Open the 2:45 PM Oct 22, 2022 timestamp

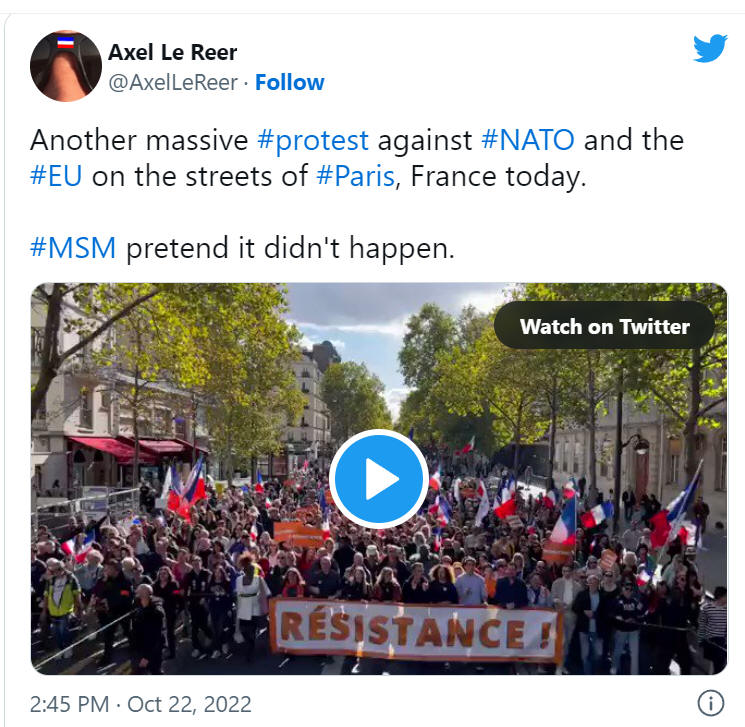coord(141,704)
